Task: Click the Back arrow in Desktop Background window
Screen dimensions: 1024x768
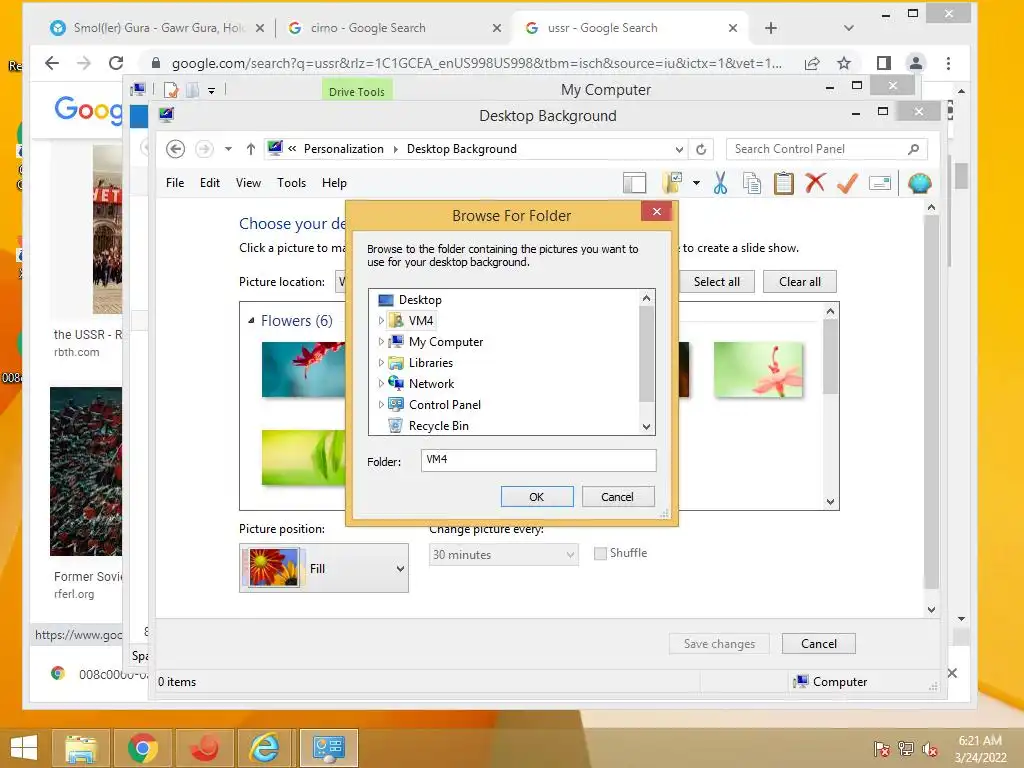Action: [x=175, y=149]
